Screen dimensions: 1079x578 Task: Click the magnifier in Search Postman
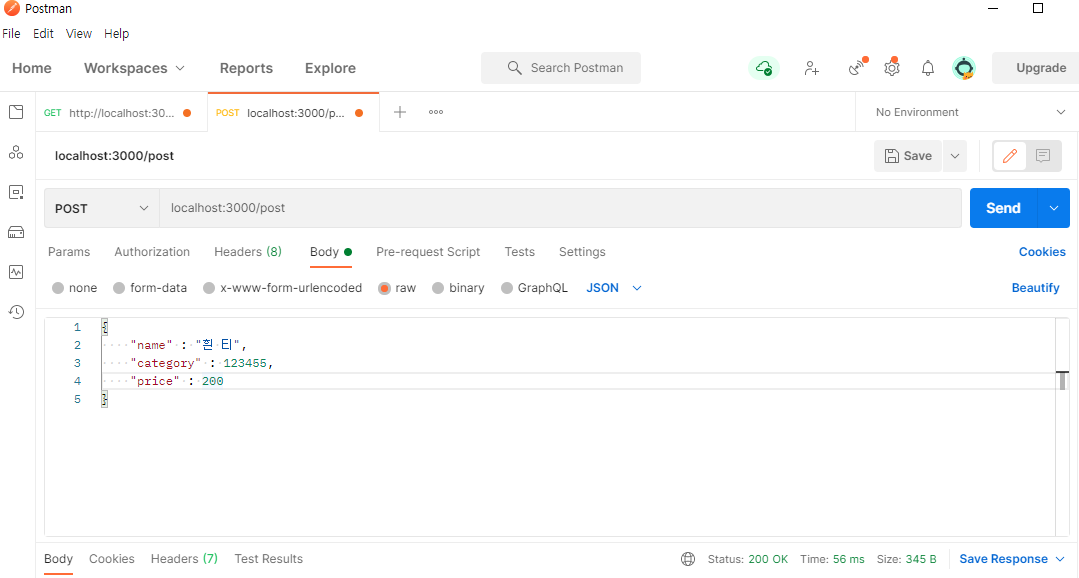click(514, 68)
